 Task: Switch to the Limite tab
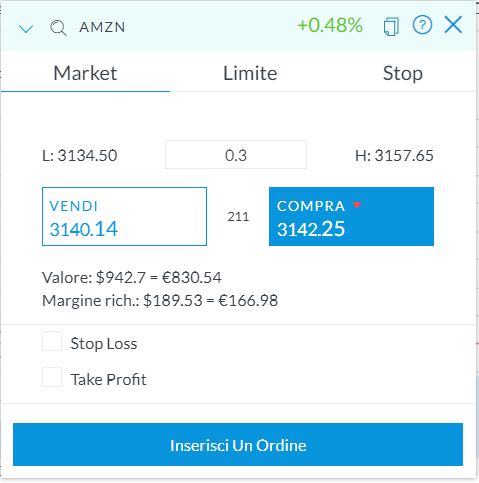(250, 73)
